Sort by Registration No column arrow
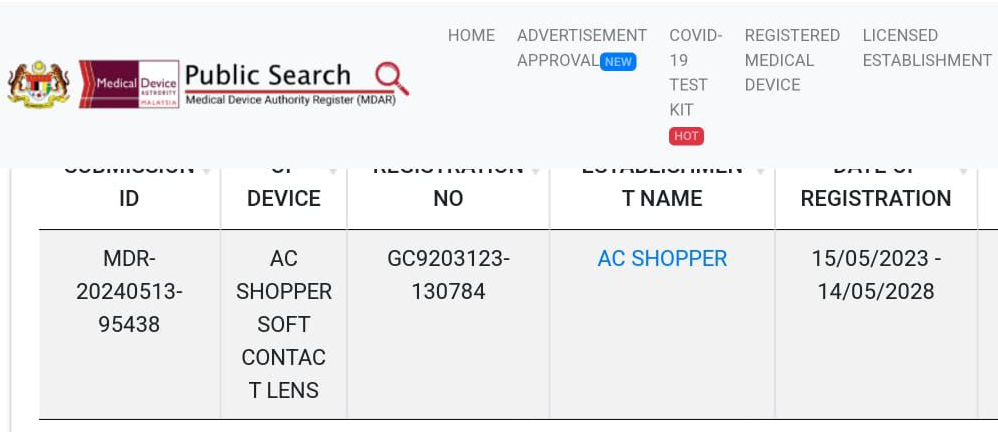 click(537, 171)
